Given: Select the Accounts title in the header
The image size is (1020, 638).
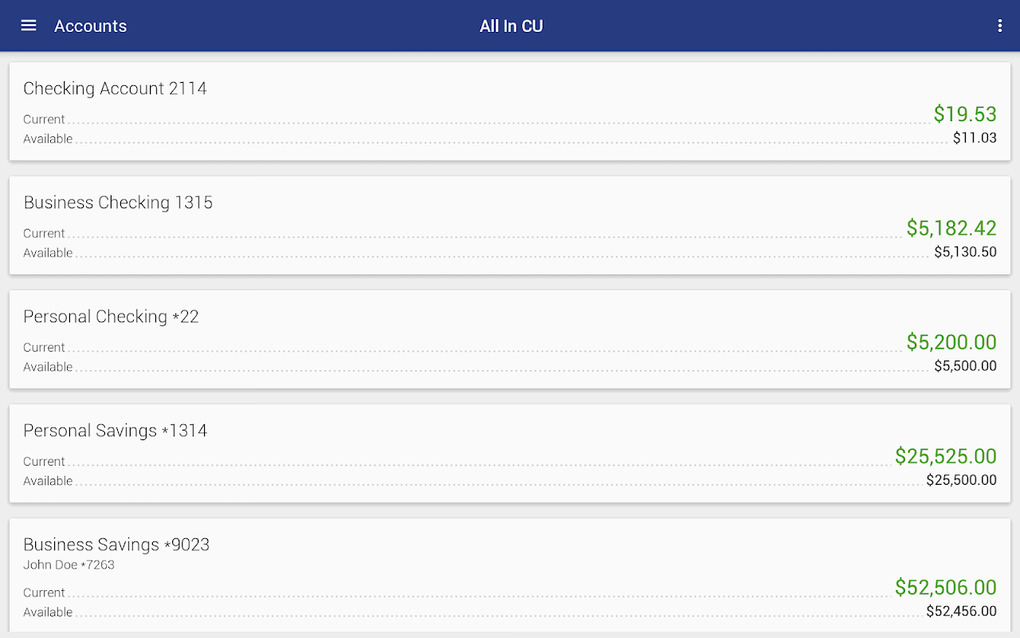Looking at the screenshot, I should point(90,26).
